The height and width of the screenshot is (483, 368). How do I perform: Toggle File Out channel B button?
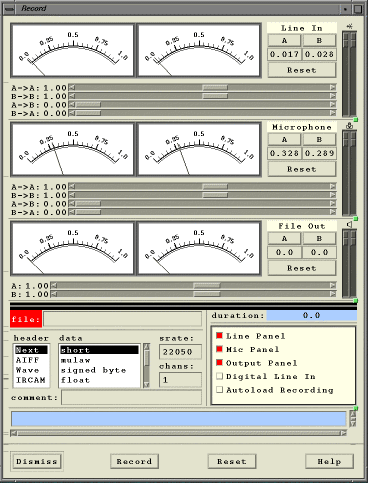click(319, 238)
